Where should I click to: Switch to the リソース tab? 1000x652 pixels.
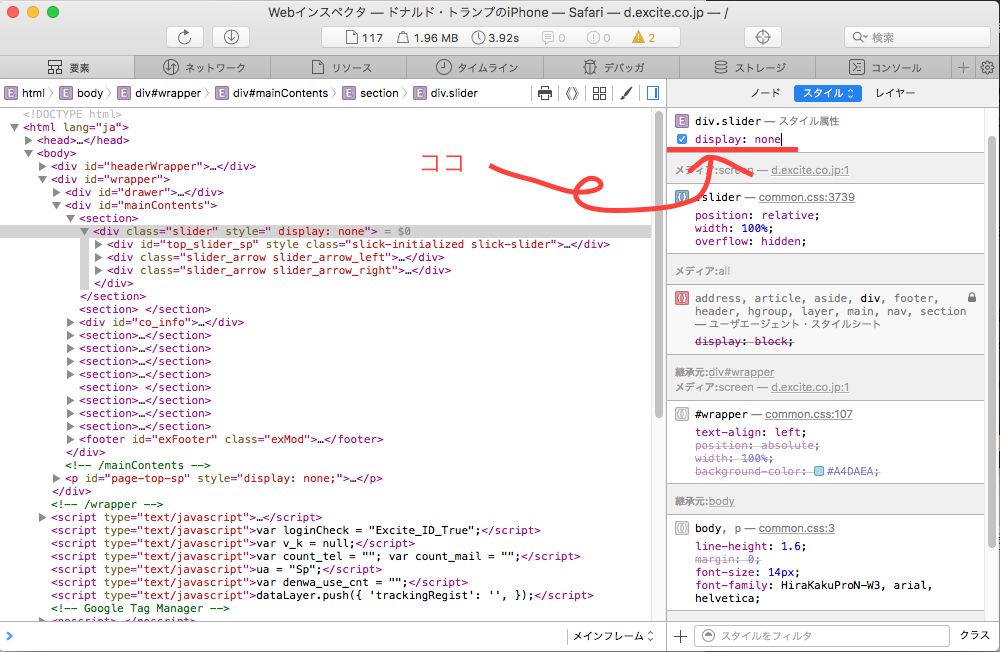coord(339,67)
